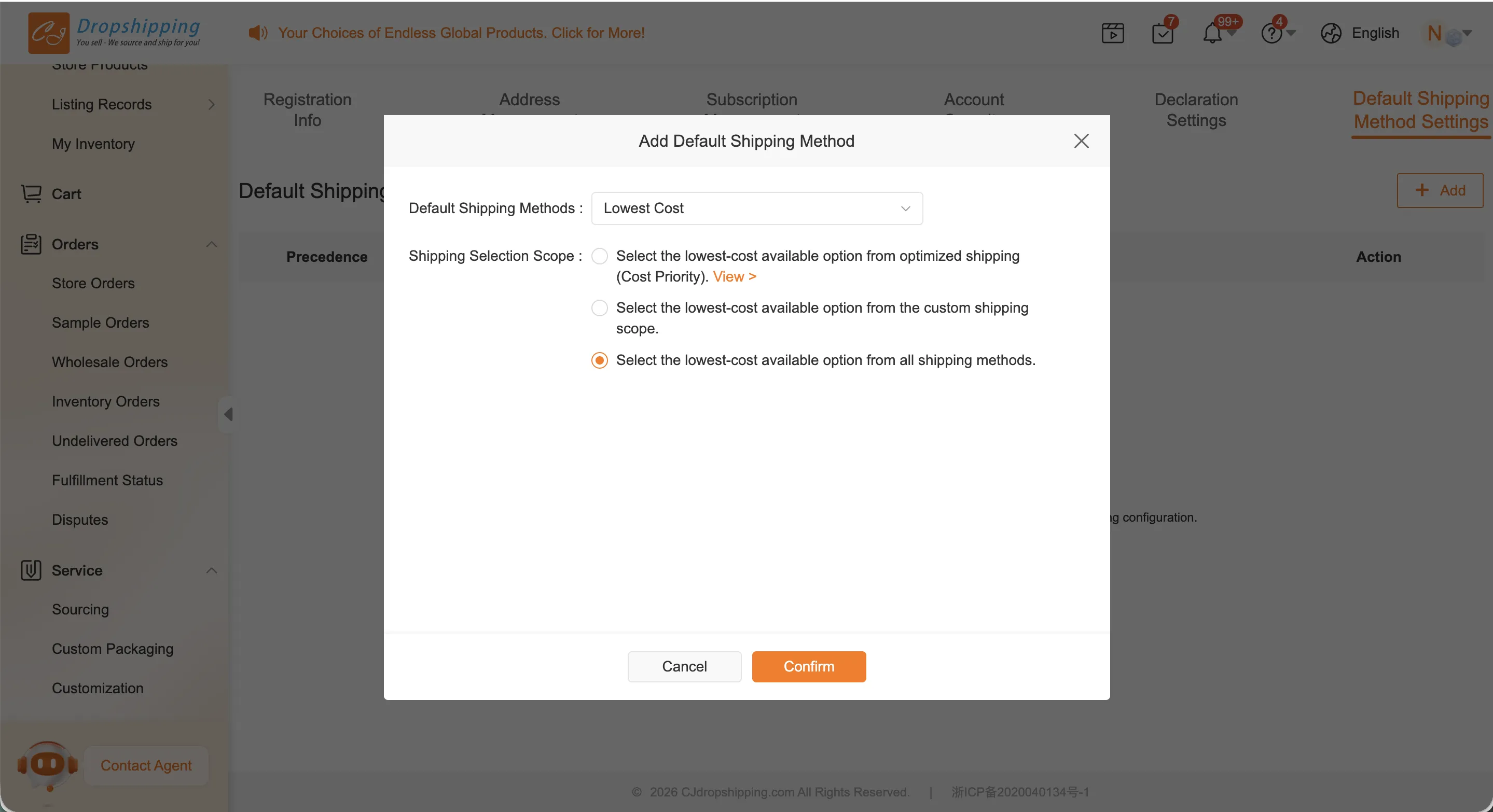Expand the Listing Records submenu chevron
The height and width of the screenshot is (812, 1493).
click(x=212, y=104)
